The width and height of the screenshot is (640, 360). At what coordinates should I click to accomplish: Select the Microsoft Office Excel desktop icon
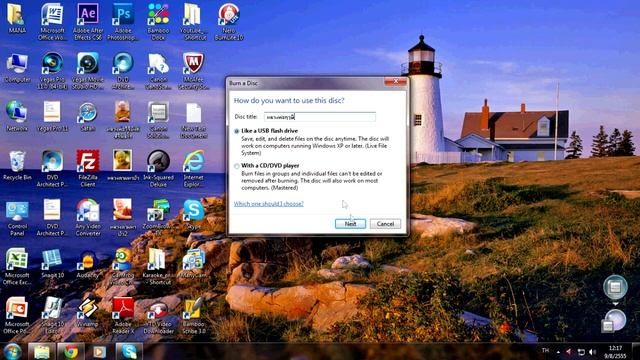click(17, 266)
